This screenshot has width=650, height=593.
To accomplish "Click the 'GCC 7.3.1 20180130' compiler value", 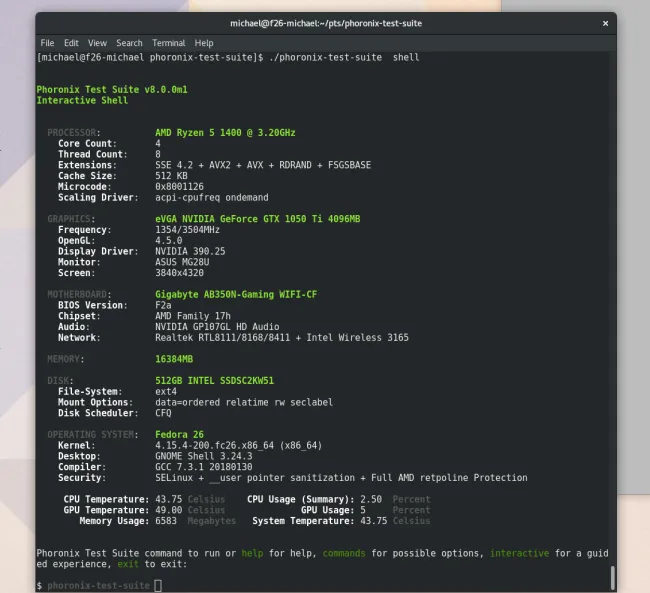I will coord(204,467).
